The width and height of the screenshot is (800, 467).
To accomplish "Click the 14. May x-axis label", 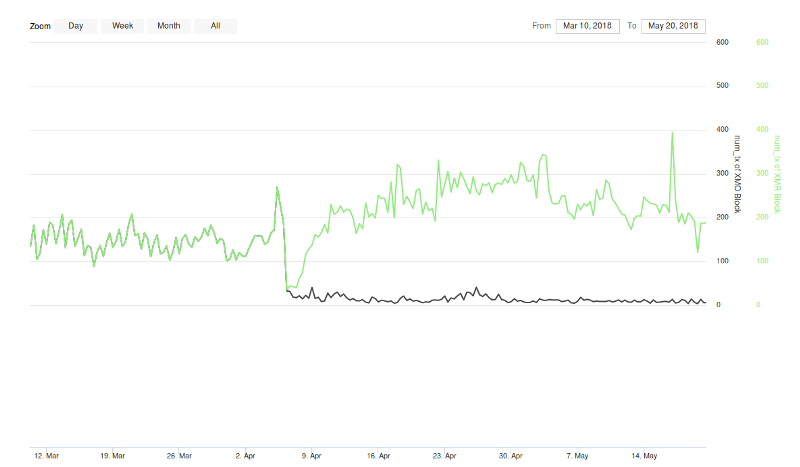I will tap(643, 456).
